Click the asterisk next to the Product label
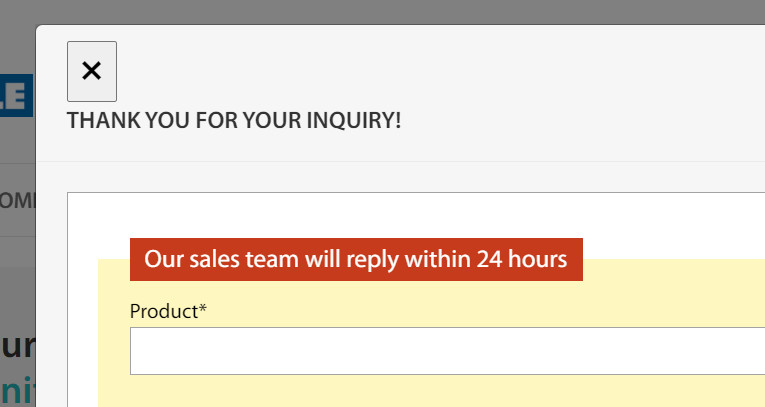This screenshot has width=765, height=407. pos(203,310)
